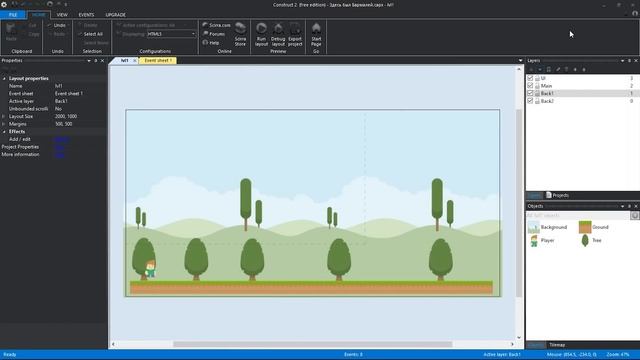640x360 pixels.
Task: Click the horizontal scrollbar thumb of layout
Action: tap(313, 344)
